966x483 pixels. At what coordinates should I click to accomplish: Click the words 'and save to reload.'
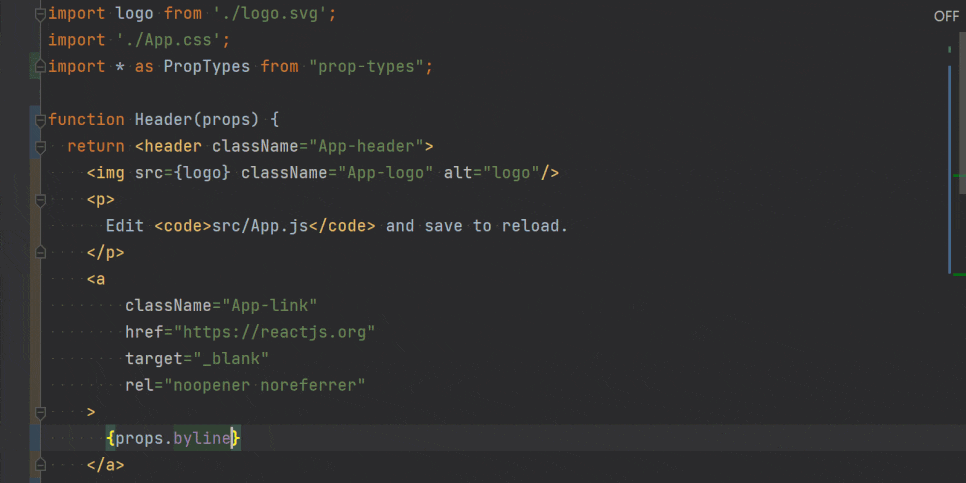click(476, 225)
